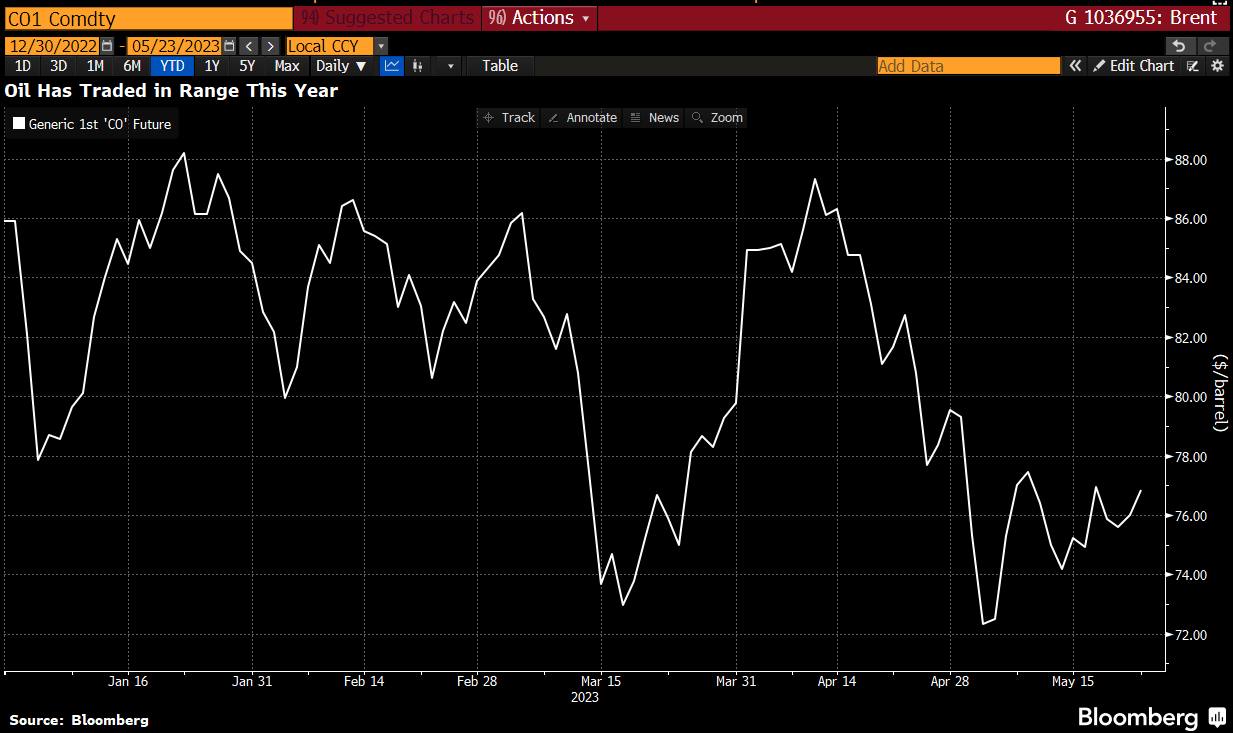1233x733 pixels.
Task: Click the May 15 x-axis label
Action: point(1074,682)
